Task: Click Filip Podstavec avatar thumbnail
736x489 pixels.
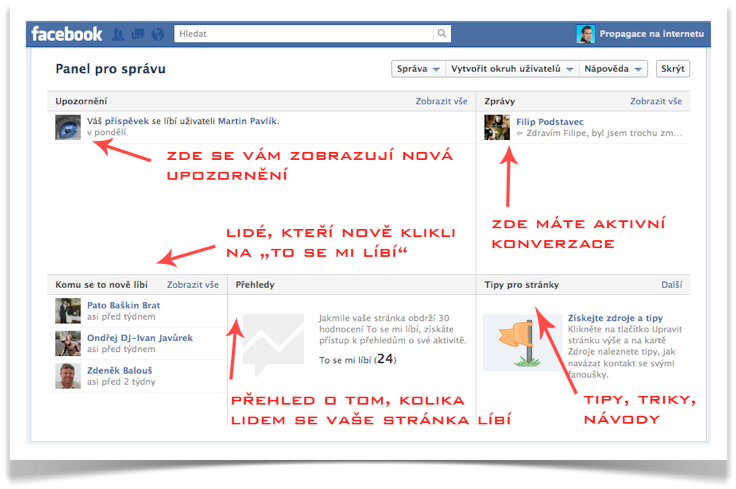Action: coord(497,127)
